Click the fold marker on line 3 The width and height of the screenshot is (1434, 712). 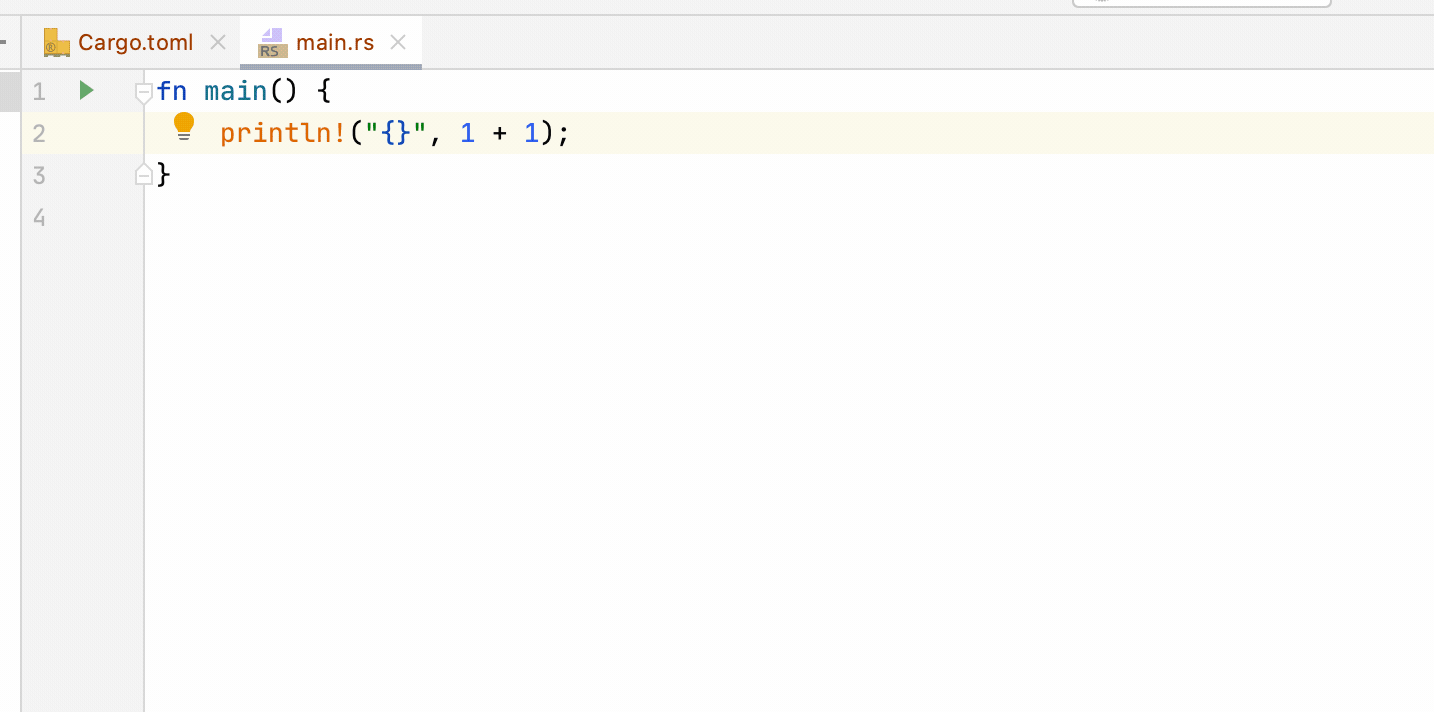tap(145, 174)
